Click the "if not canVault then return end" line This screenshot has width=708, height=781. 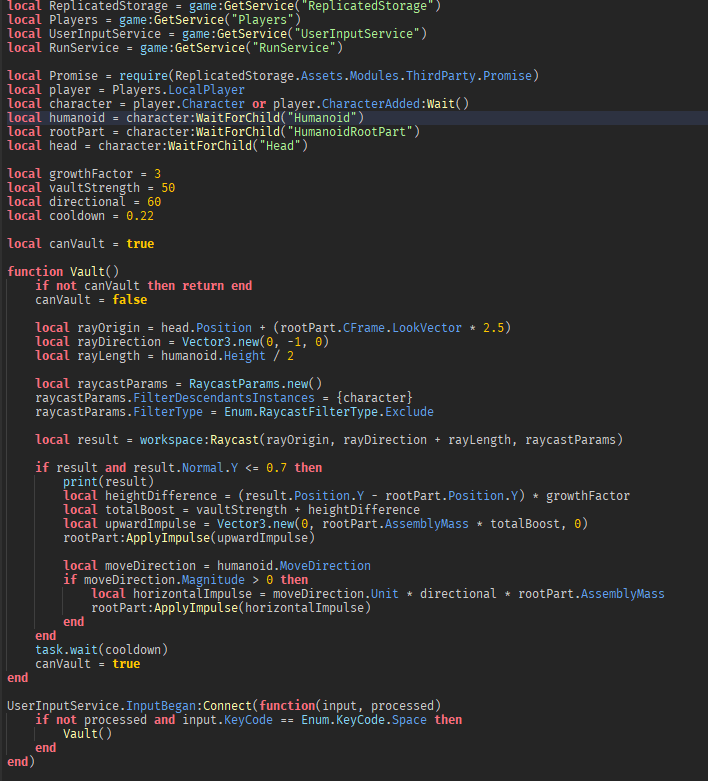(x=143, y=285)
